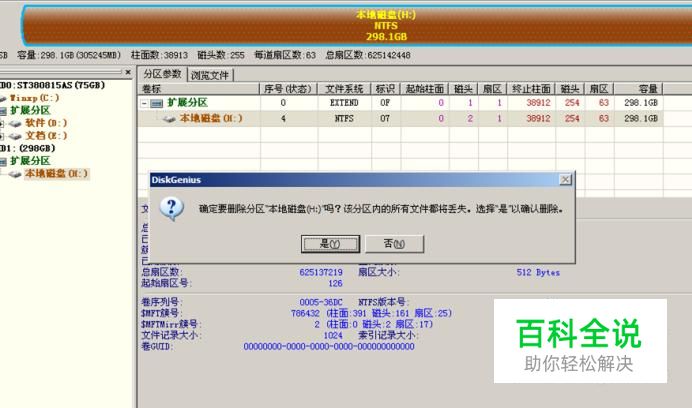
Task: Select 本地磁盘 (H:) row in partition table
Action: pos(400,118)
